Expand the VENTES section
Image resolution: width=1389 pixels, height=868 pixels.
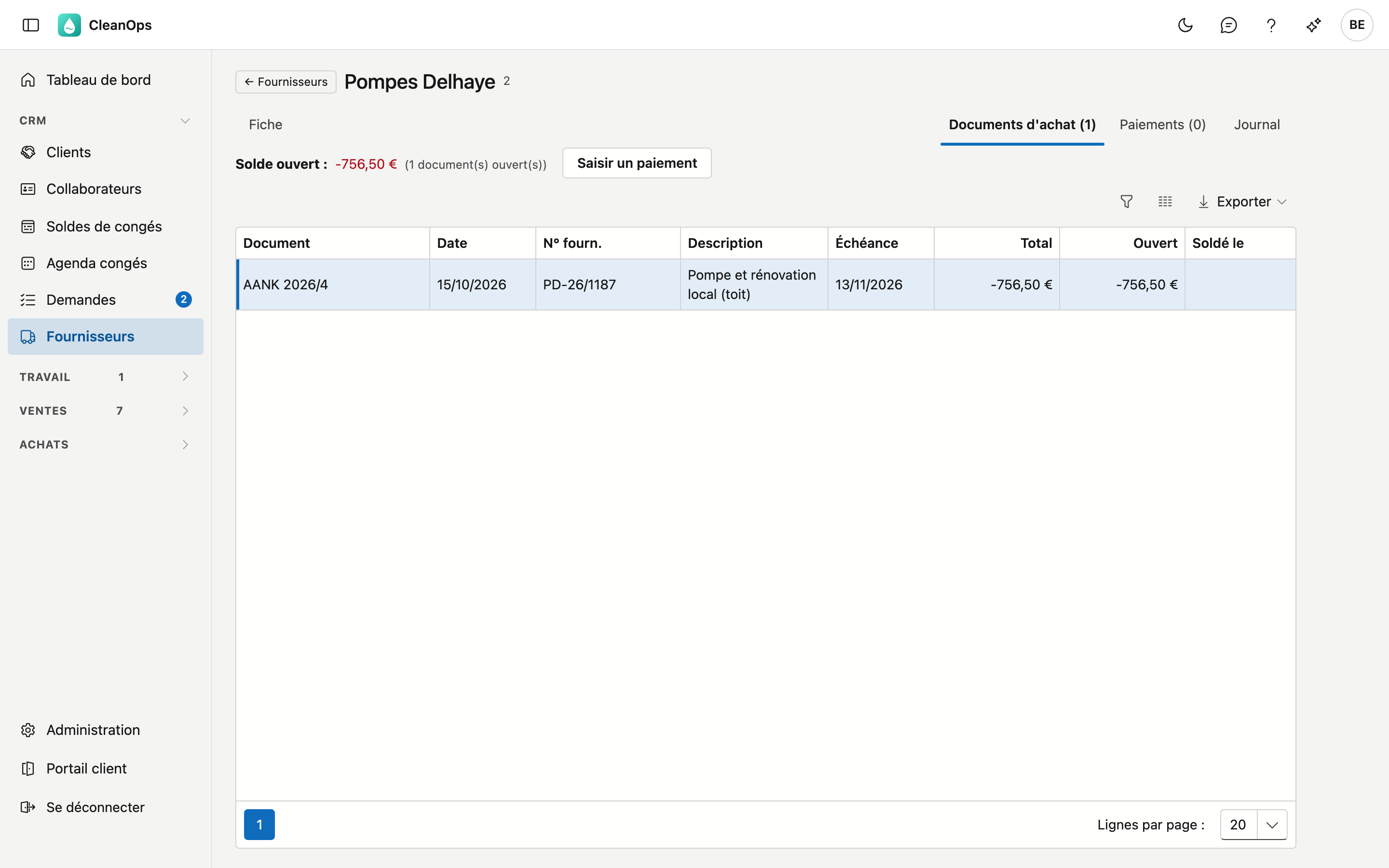(x=106, y=410)
